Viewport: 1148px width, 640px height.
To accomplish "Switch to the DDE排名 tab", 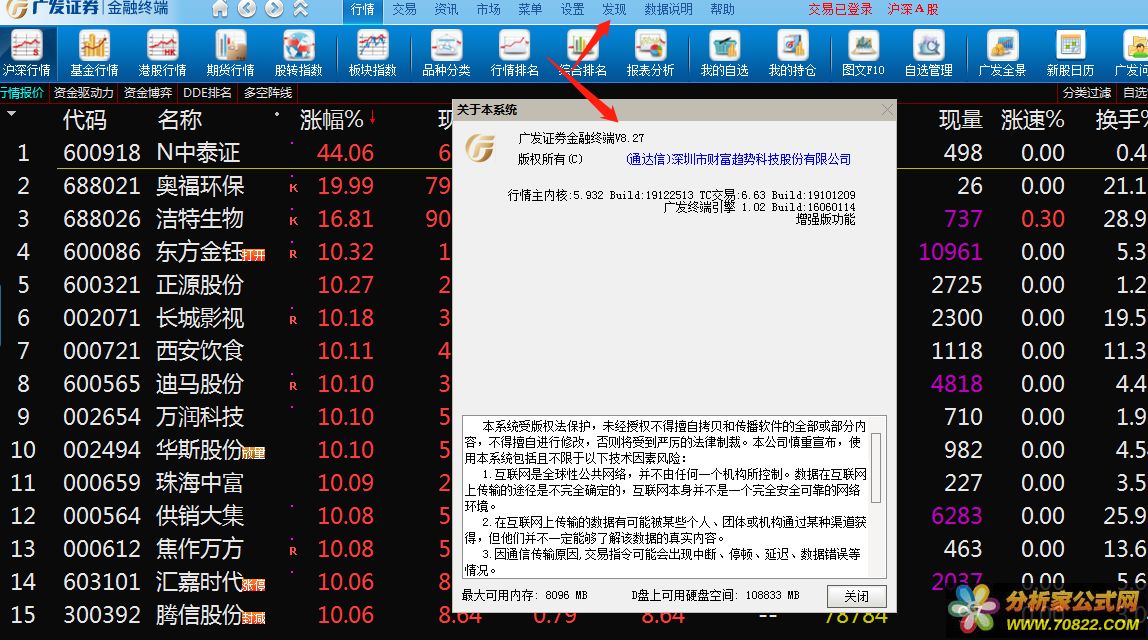I will pos(207,93).
